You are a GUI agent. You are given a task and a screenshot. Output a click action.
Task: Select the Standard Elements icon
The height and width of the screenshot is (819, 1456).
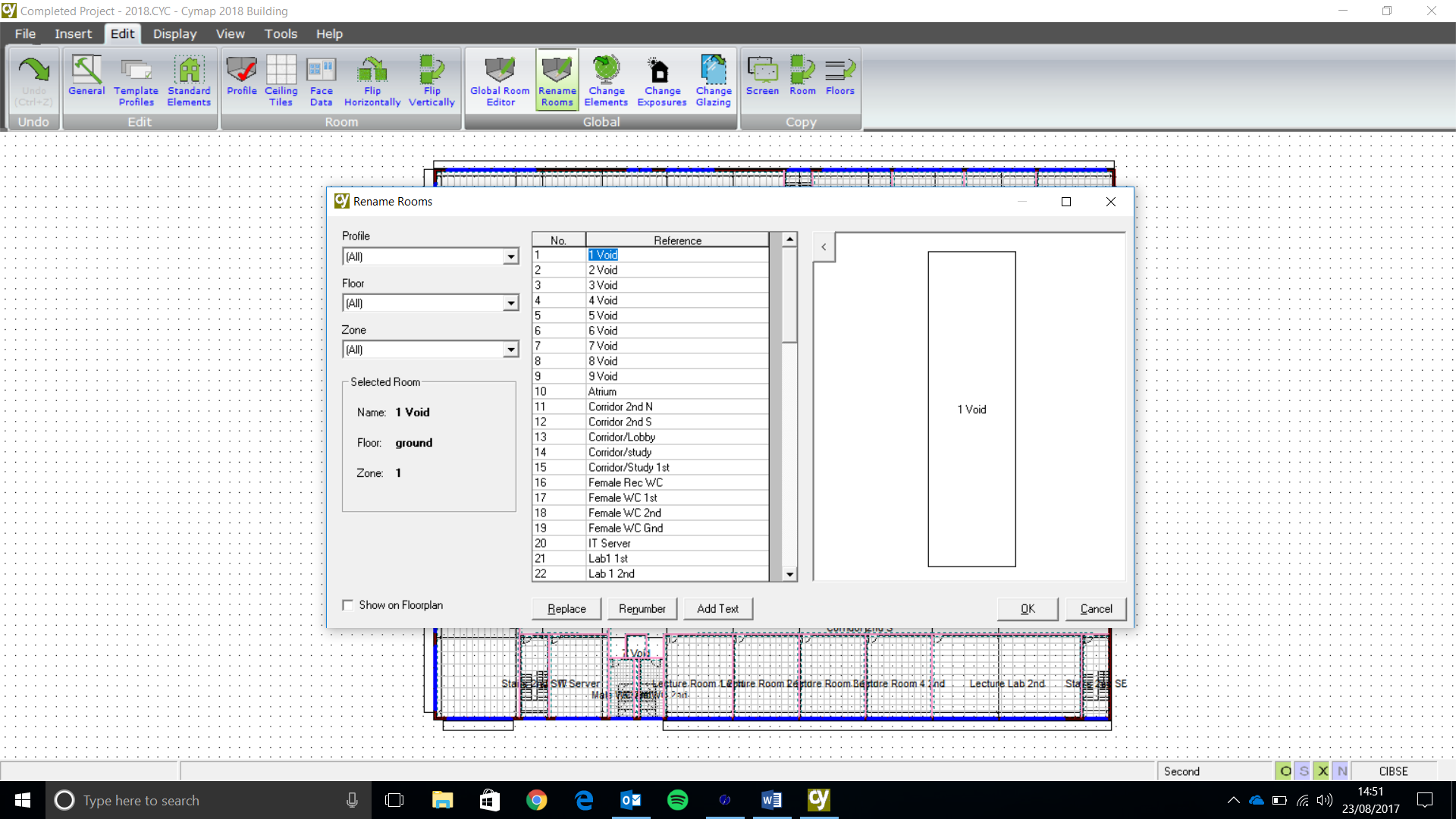click(189, 81)
